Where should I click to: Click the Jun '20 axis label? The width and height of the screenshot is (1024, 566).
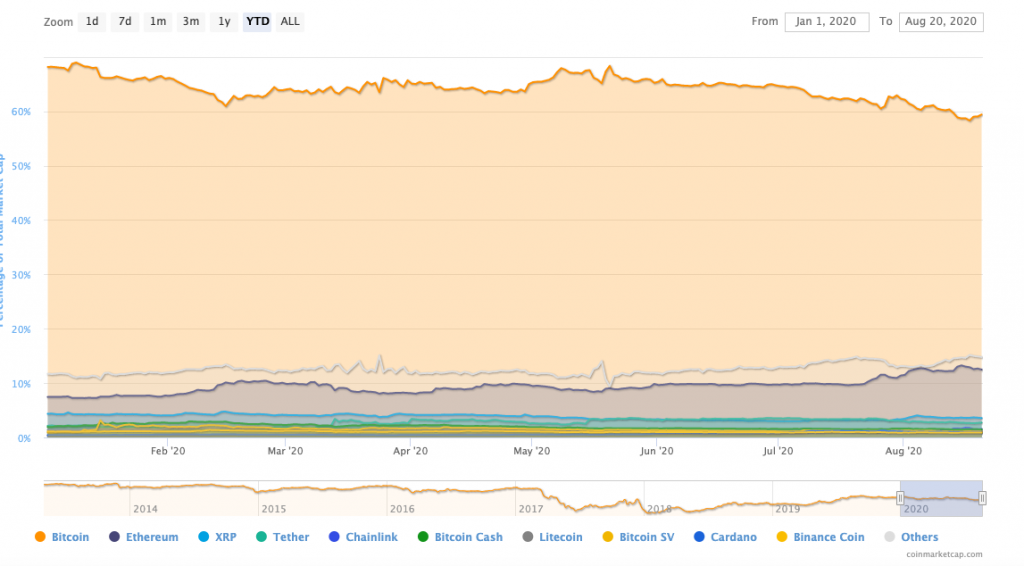(x=656, y=451)
